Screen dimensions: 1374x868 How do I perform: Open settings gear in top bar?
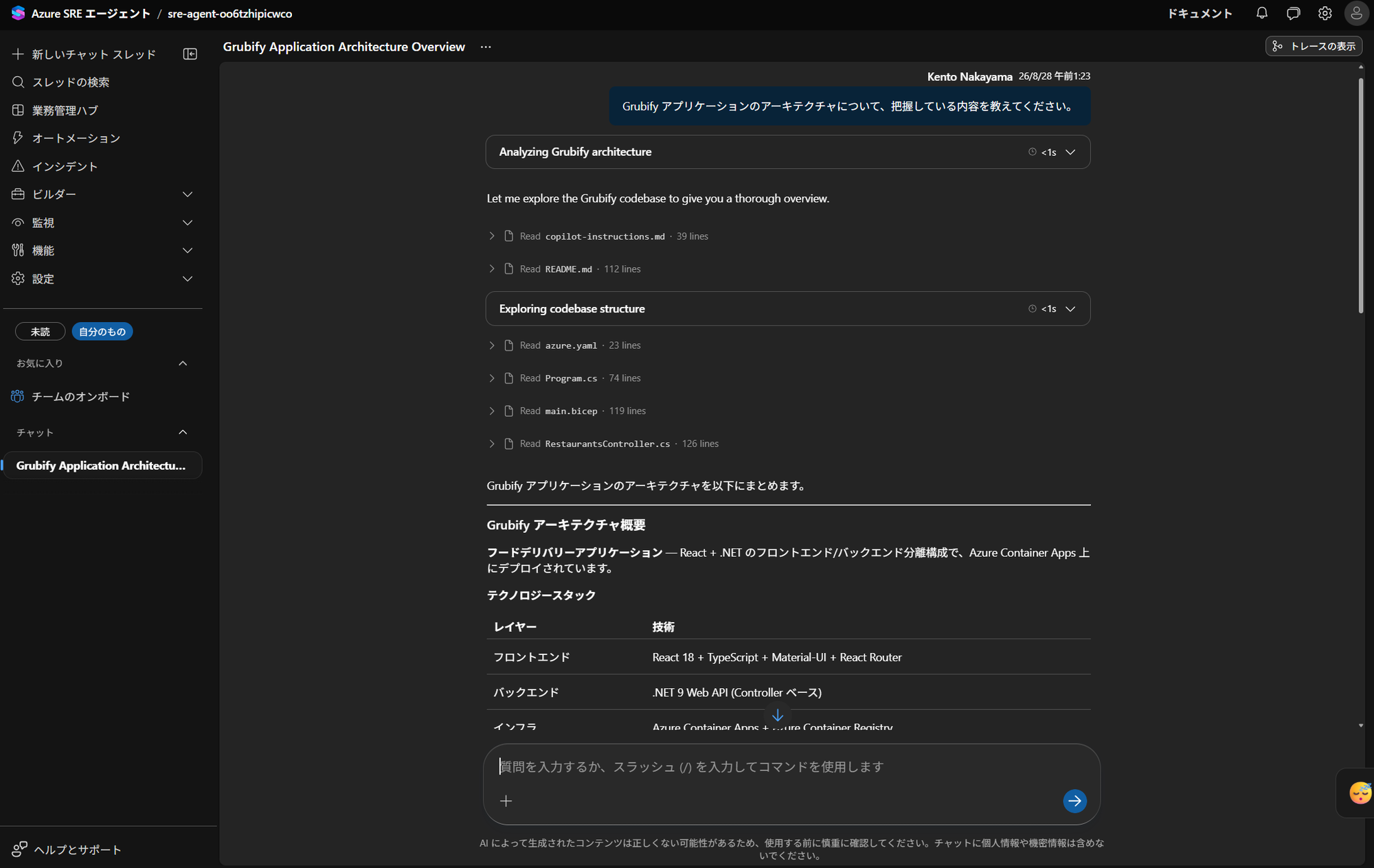point(1325,13)
